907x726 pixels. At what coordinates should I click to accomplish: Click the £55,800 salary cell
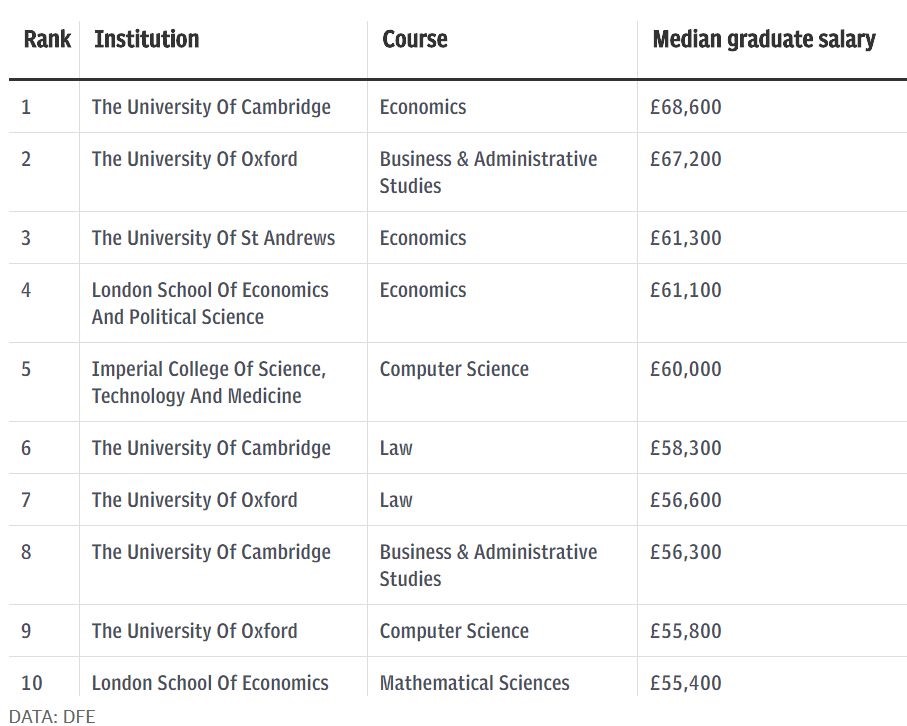point(685,631)
